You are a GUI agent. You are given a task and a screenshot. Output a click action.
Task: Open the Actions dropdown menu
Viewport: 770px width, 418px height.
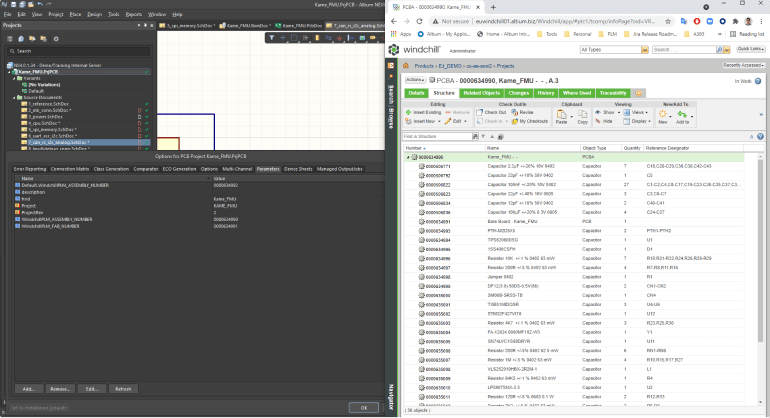point(415,79)
